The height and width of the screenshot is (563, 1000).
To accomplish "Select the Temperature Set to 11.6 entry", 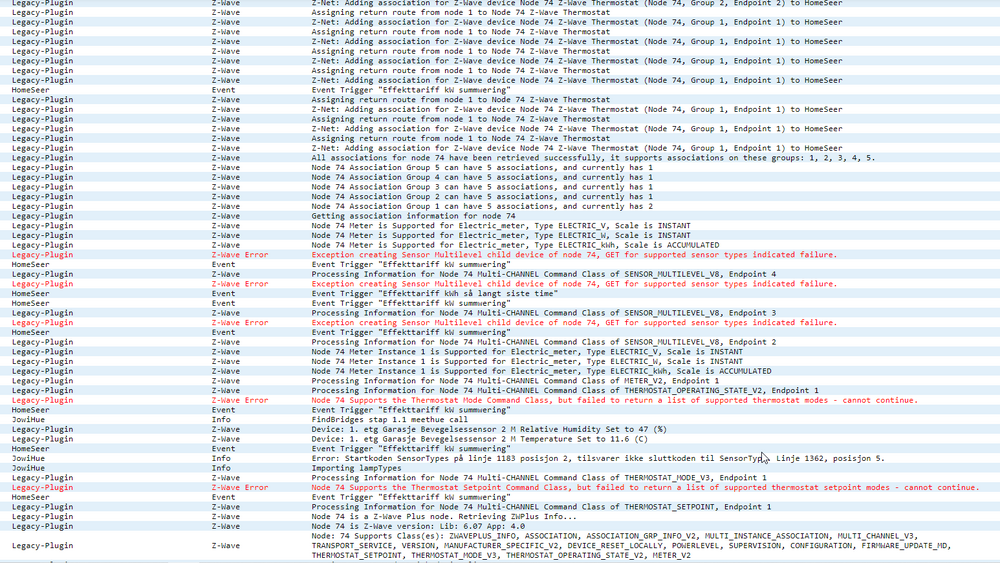I will point(480,439).
